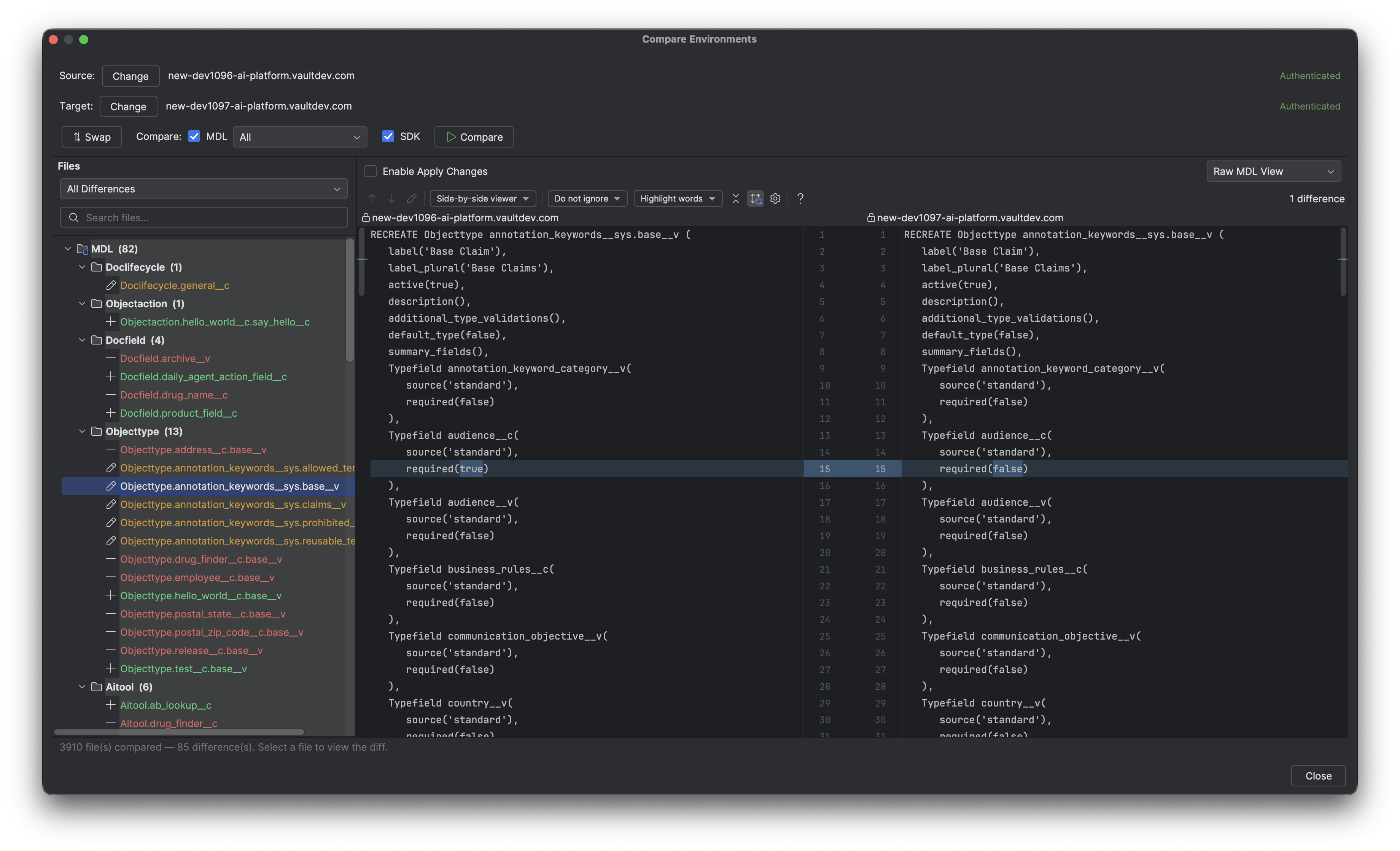Click plus icon for Objectaction.hello_world__c.say_hello__c

(x=111, y=322)
